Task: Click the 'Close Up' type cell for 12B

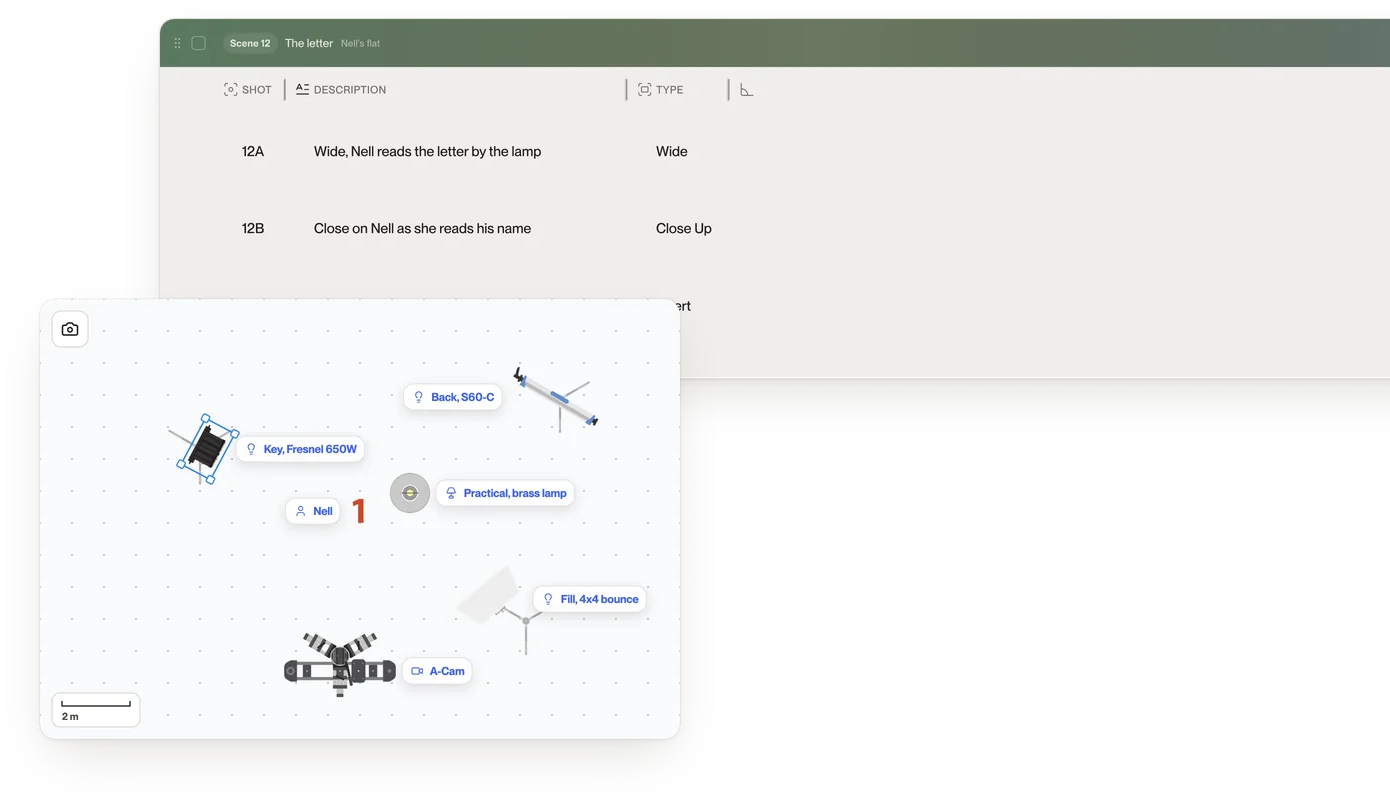Action: [684, 229]
